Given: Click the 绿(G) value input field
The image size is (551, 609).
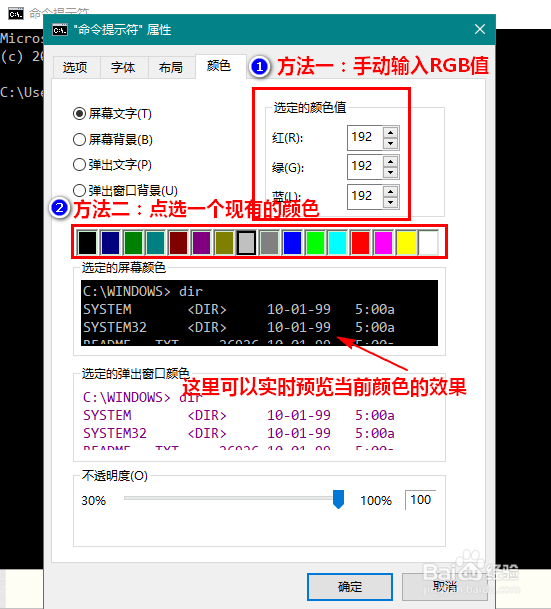Looking at the screenshot, I should [365, 167].
